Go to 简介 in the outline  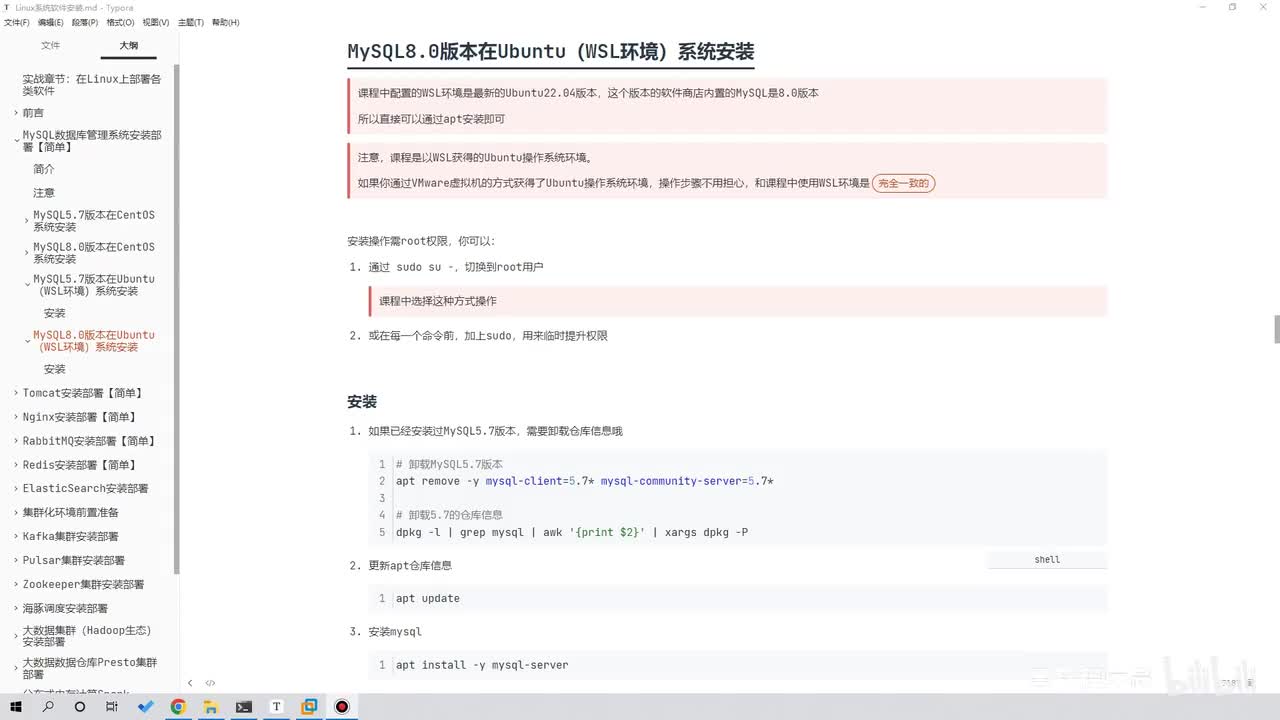(x=44, y=169)
